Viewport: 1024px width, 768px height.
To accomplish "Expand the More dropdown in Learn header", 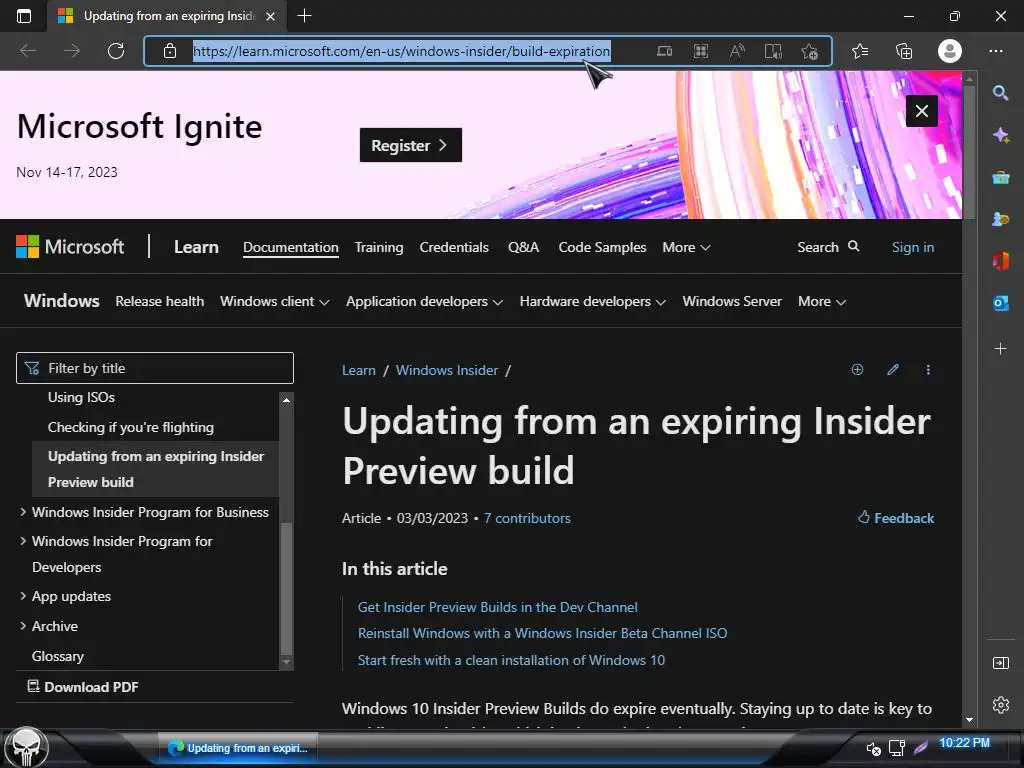I will tap(686, 248).
